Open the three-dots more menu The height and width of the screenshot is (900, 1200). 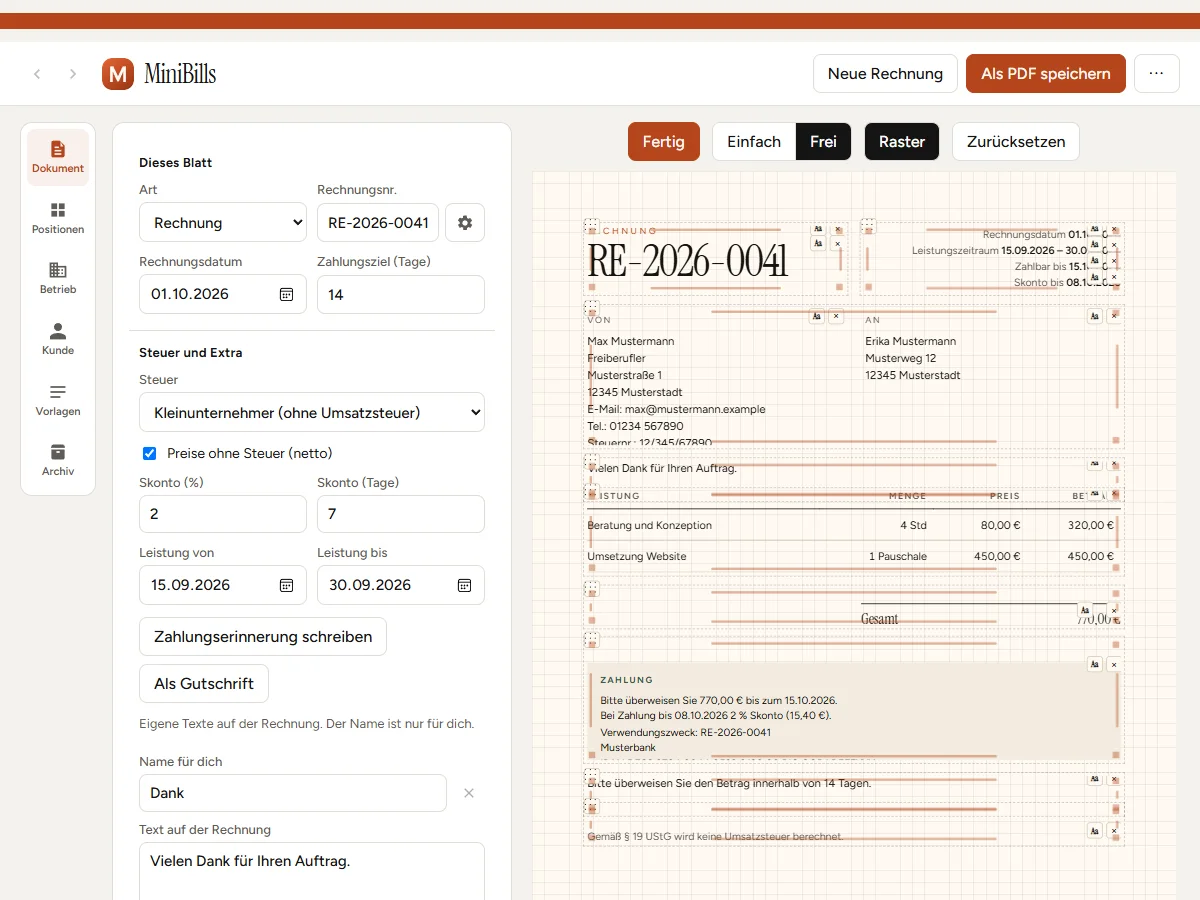tap(1157, 74)
